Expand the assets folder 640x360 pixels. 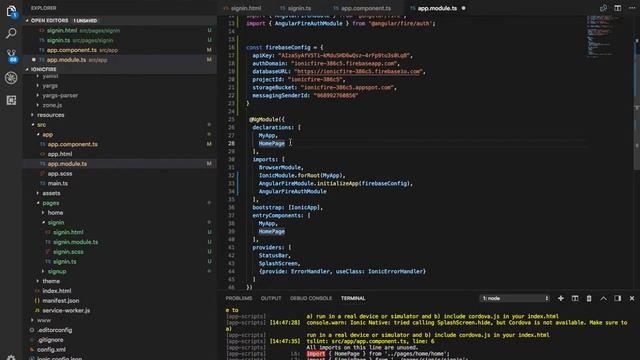[51, 193]
